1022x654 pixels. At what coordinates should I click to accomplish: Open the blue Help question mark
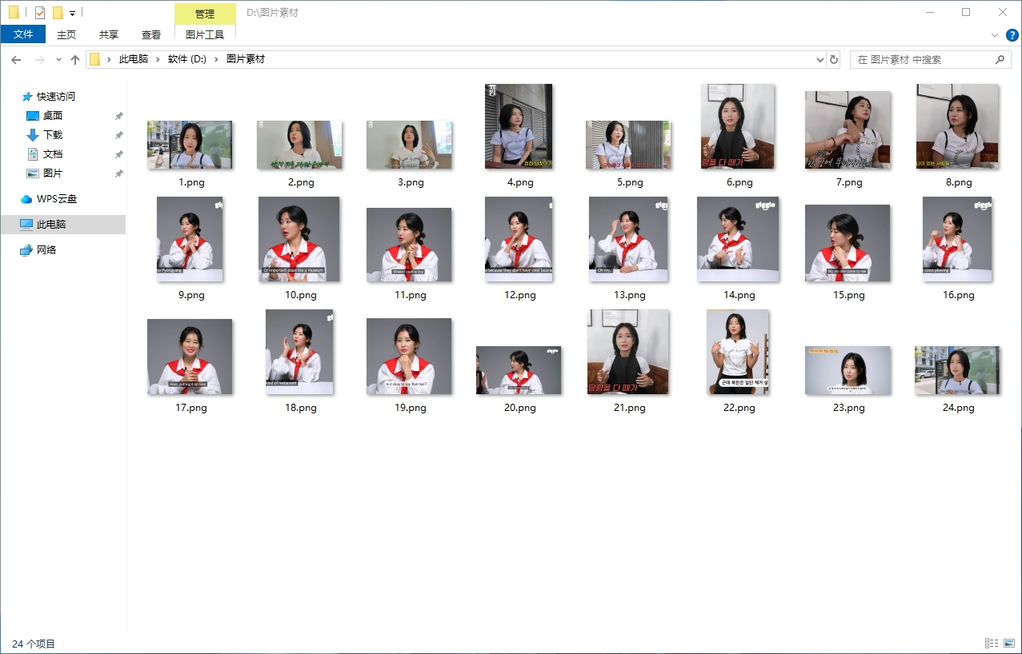coord(1011,35)
